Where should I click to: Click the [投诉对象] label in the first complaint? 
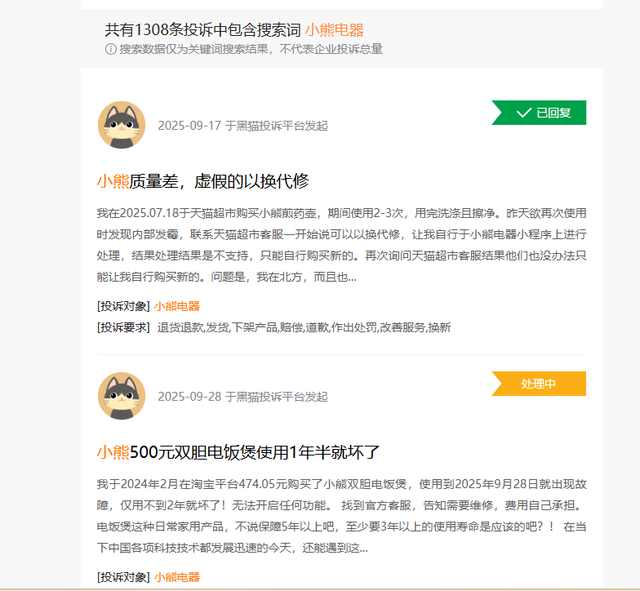(123, 306)
